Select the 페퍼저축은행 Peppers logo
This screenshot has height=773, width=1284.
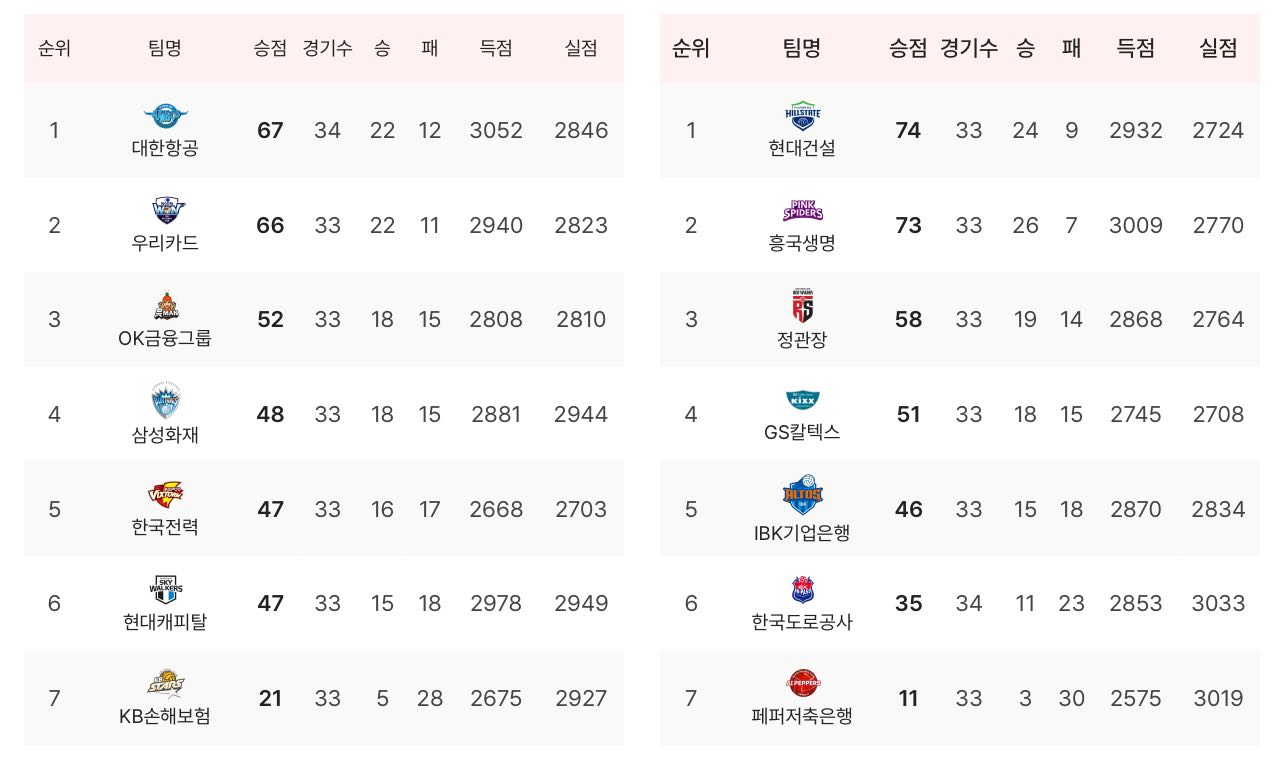[x=803, y=684]
